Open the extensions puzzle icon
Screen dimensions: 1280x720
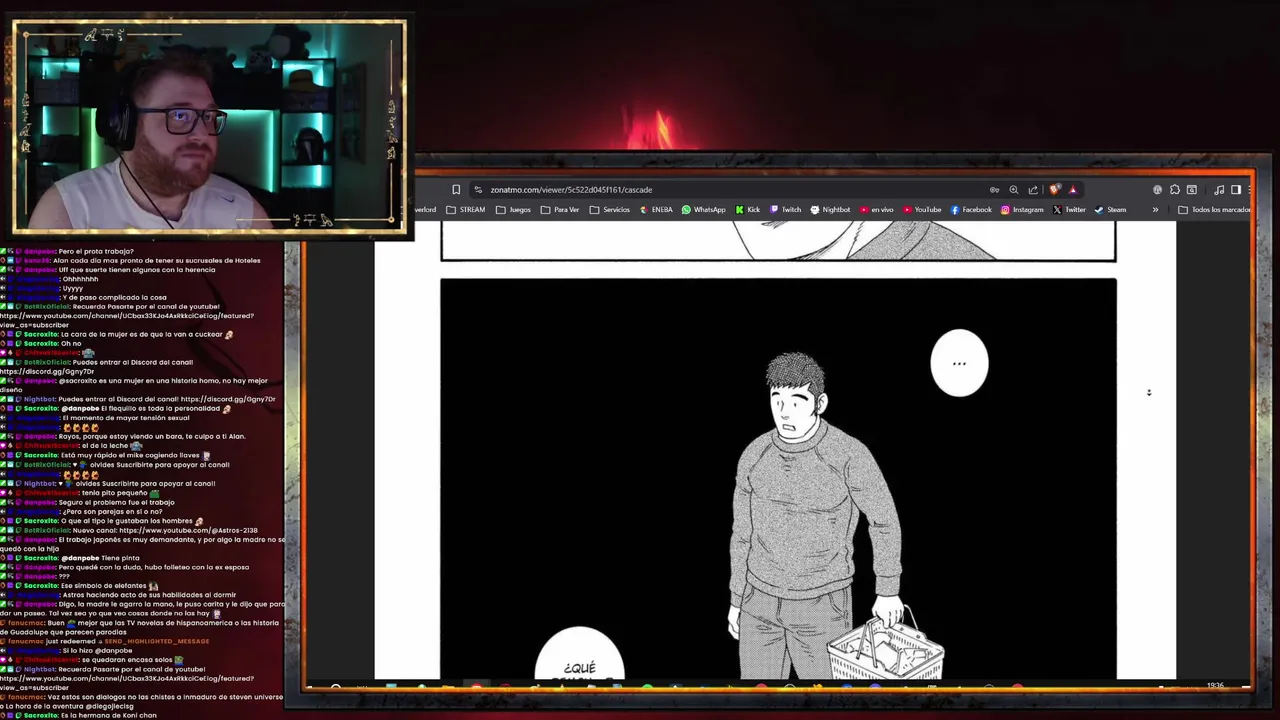tap(1175, 190)
